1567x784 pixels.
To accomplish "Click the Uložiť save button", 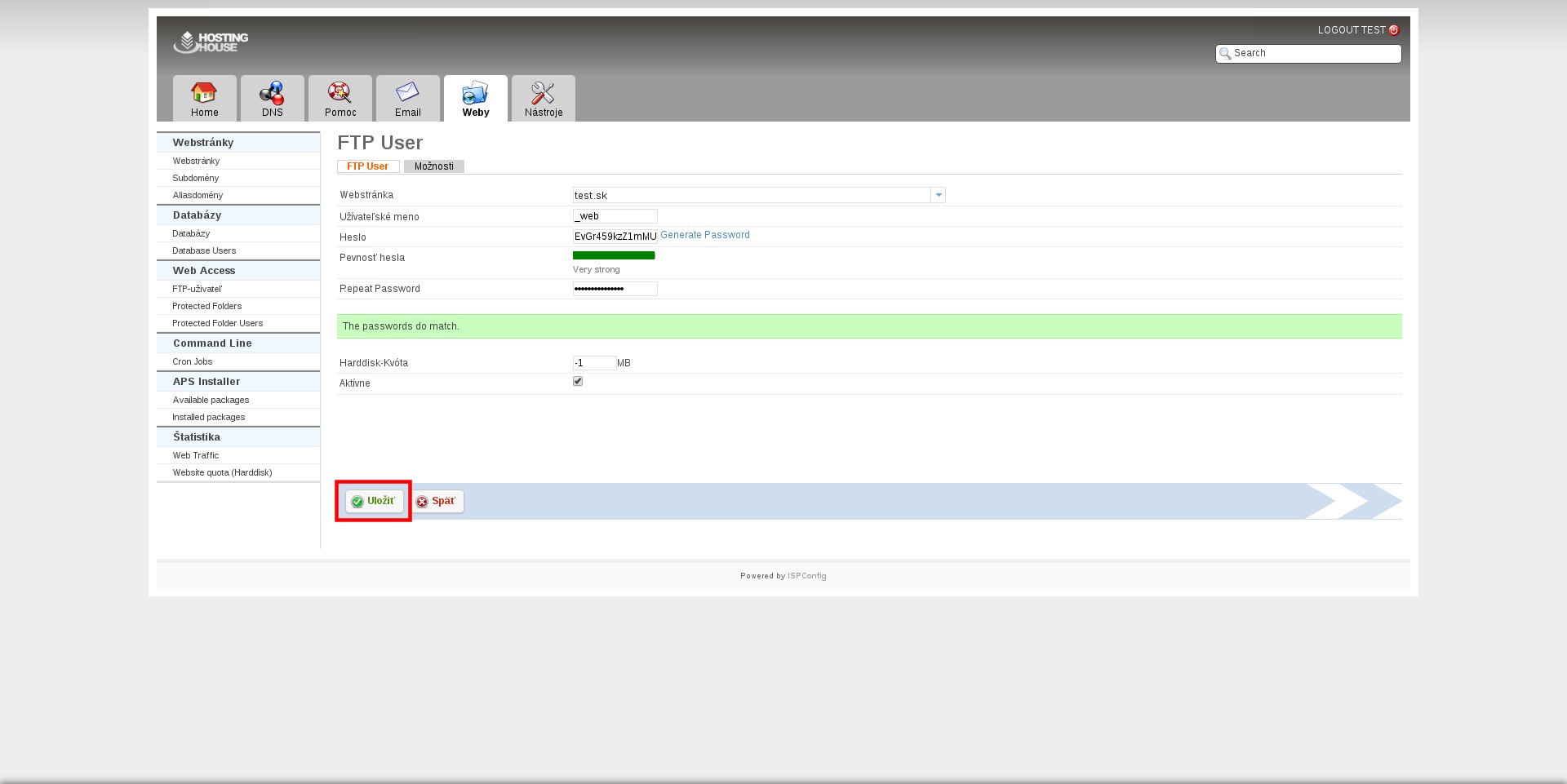I will tap(374, 501).
